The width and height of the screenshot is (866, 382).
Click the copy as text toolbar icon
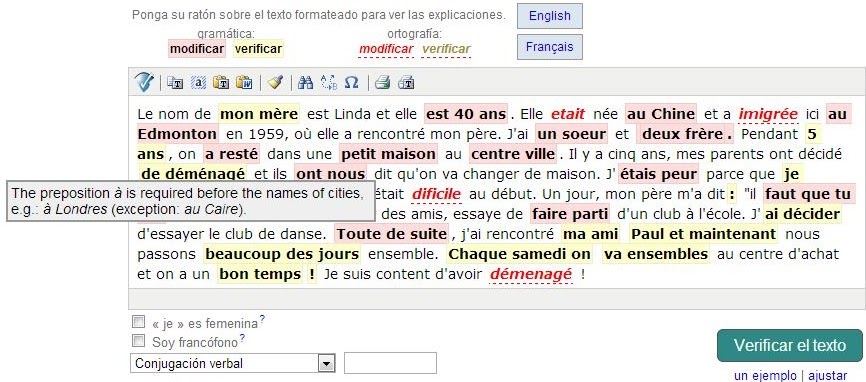pos(175,83)
